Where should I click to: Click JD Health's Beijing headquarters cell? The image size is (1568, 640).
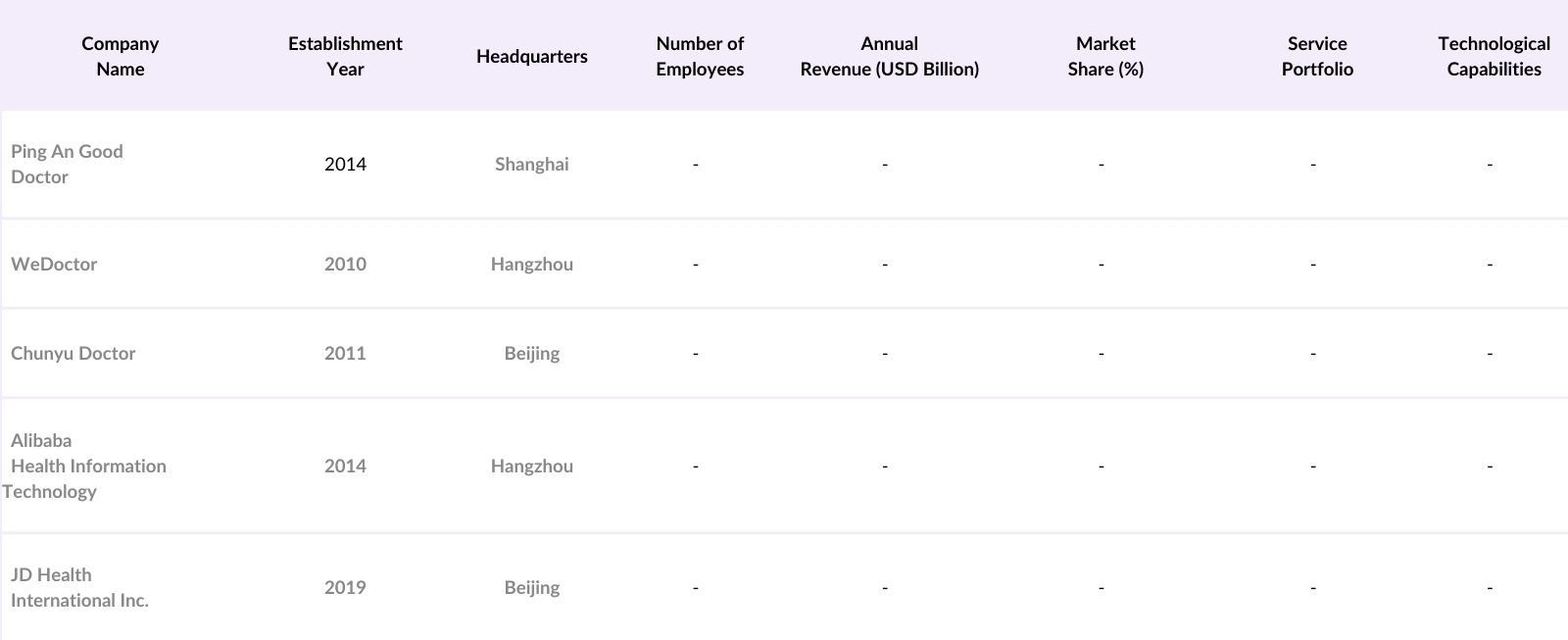[x=531, y=587]
